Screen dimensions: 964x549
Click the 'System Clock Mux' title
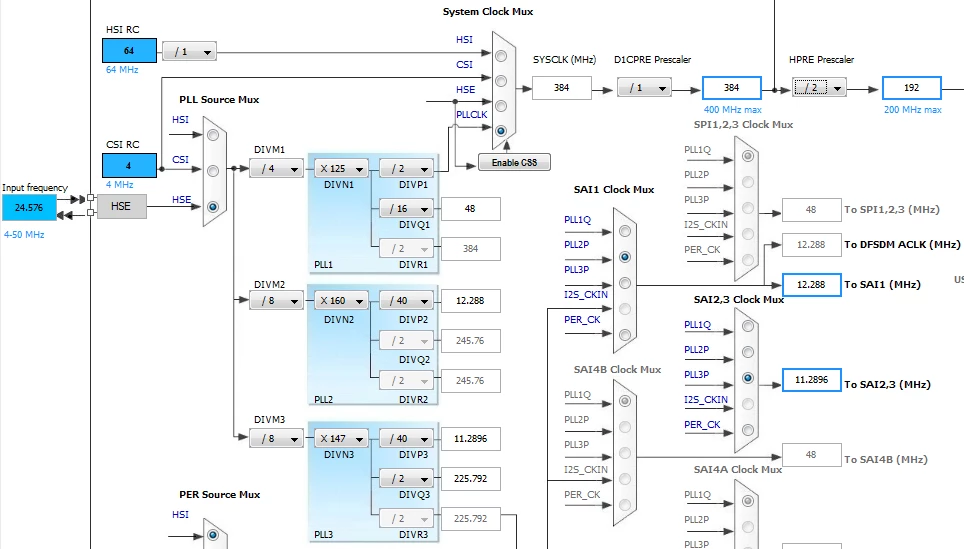(x=488, y=12)
